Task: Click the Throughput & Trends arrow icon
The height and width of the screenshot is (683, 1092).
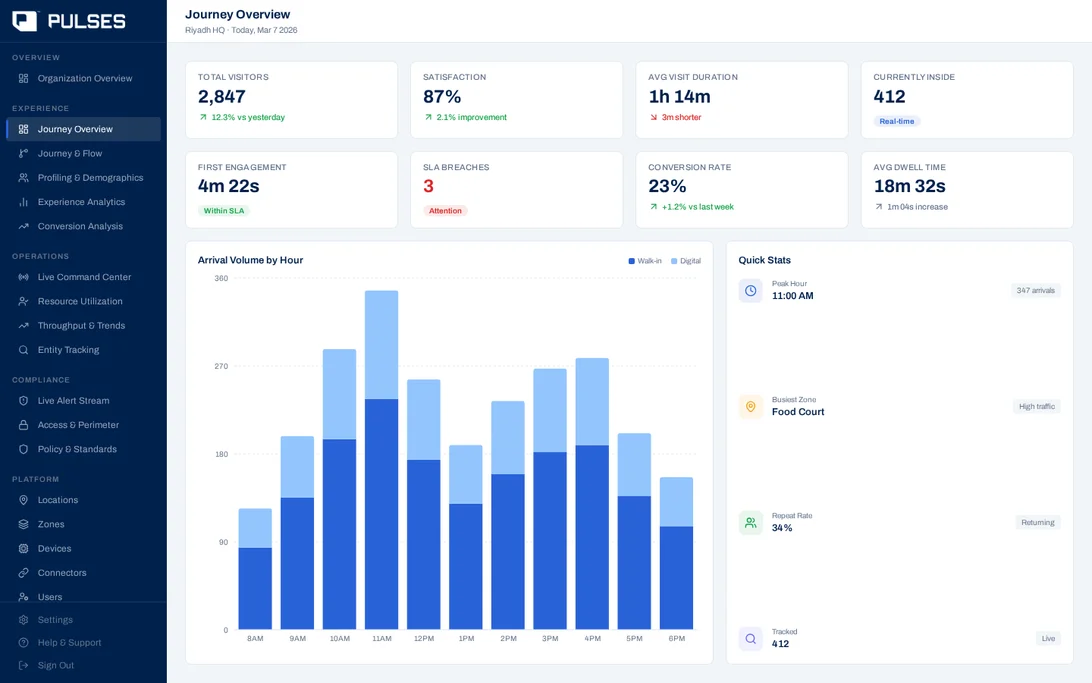Action: click(x=23, y=326)
